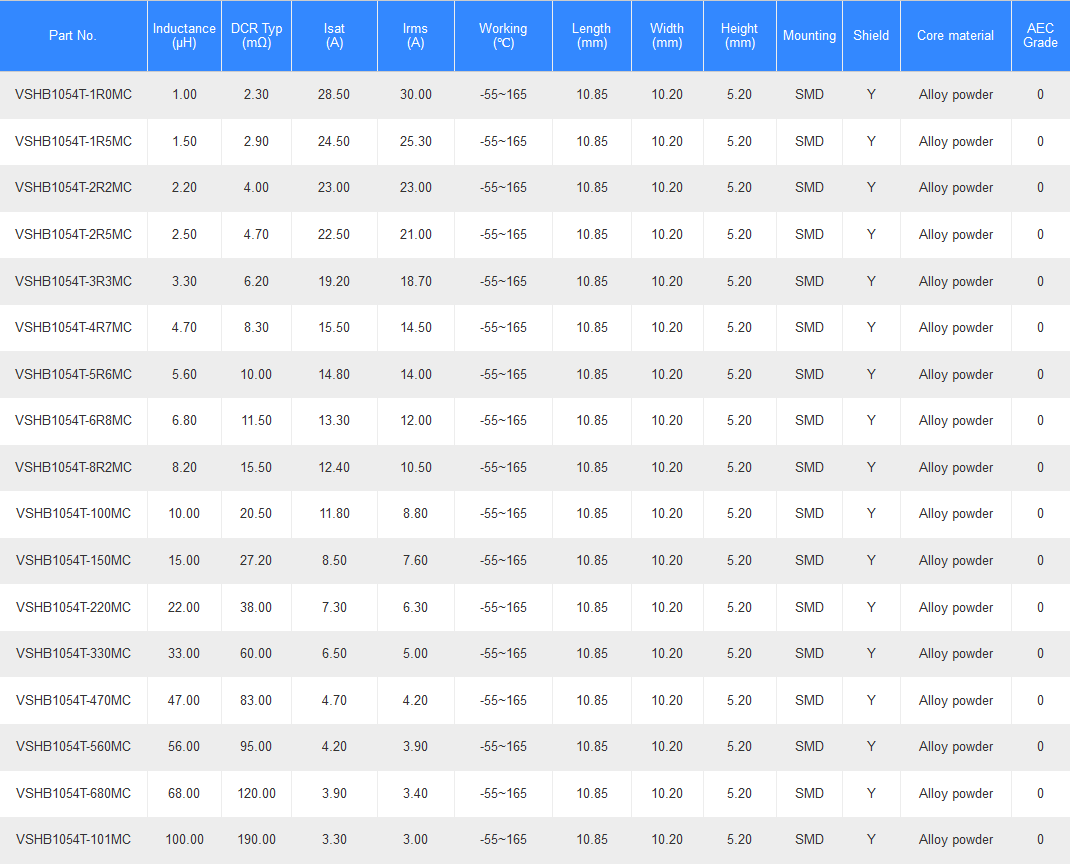Open part VSHB1054T-1R0MC link
The height and width of the screenshot is (864, 1070).
(73, 94)
